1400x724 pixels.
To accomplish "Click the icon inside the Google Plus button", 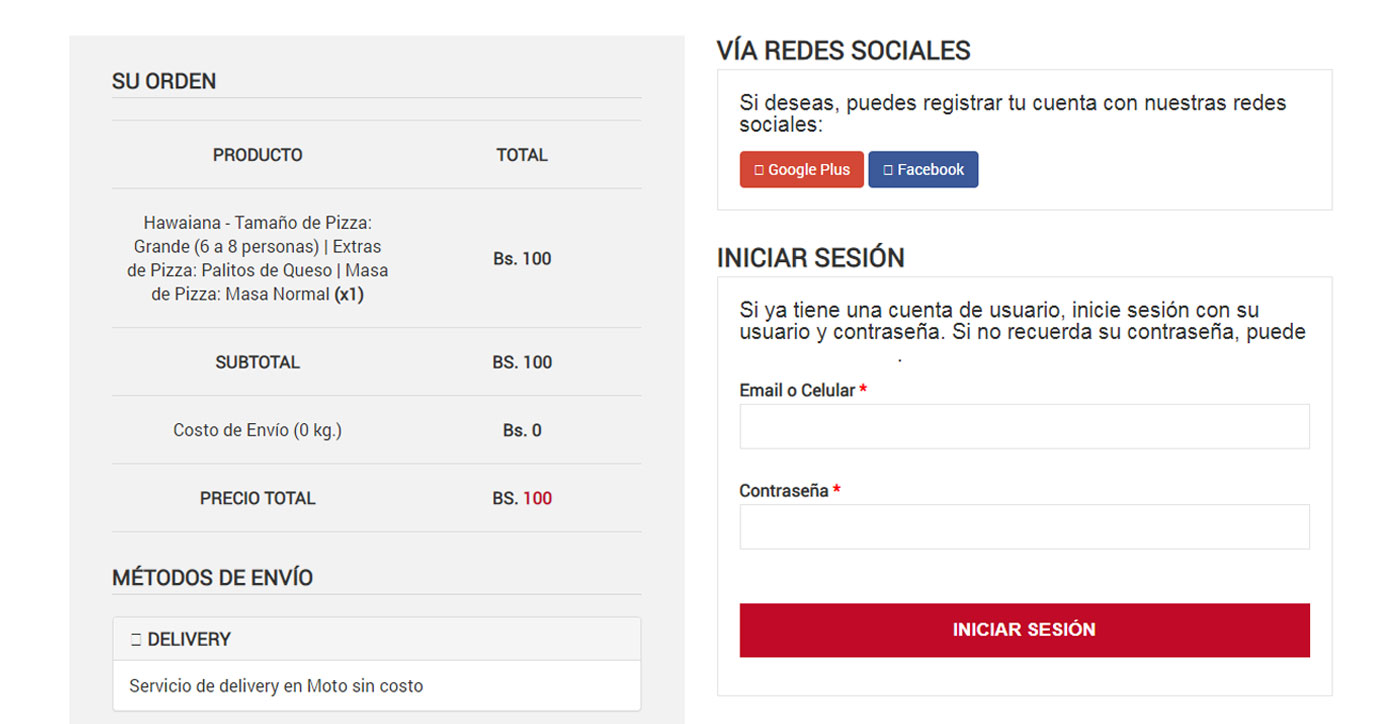I will click(758, 170).
